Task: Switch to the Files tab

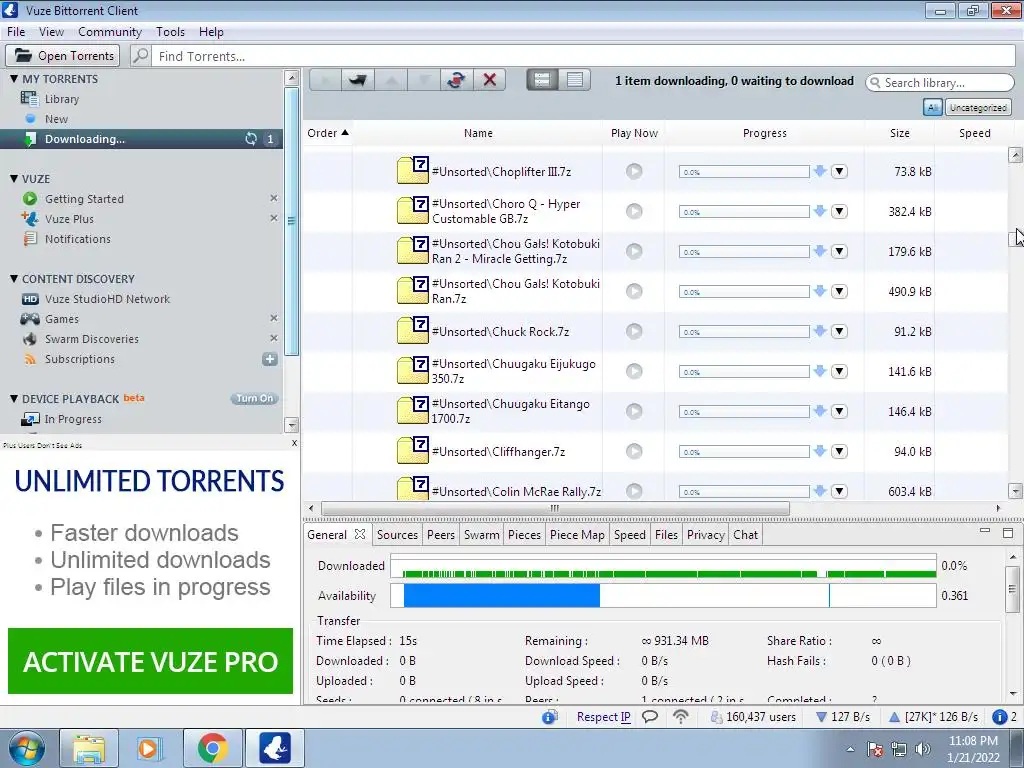Action: point(666,534)
